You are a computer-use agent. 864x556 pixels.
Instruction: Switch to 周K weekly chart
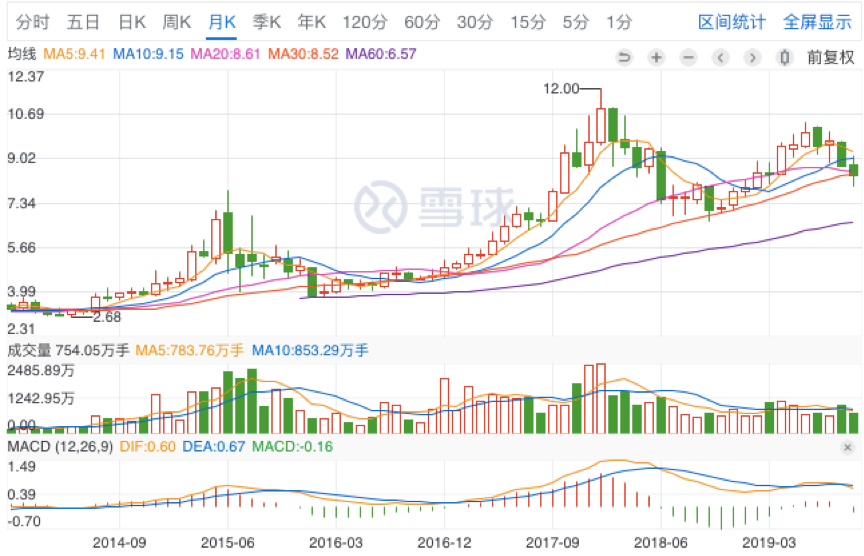pyautogui.click(x=176, y=23)
